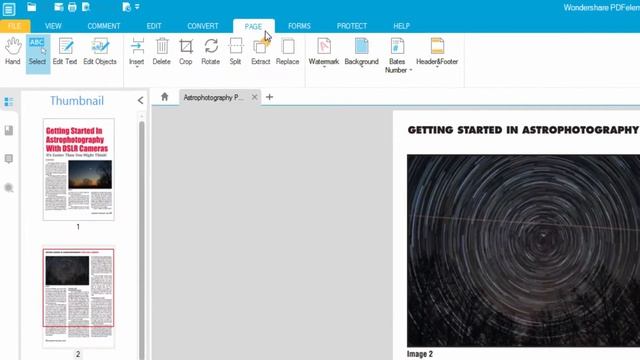Open the Bookmark panel sidebar icon
640x360 pixels.
(x=9, y=130)
